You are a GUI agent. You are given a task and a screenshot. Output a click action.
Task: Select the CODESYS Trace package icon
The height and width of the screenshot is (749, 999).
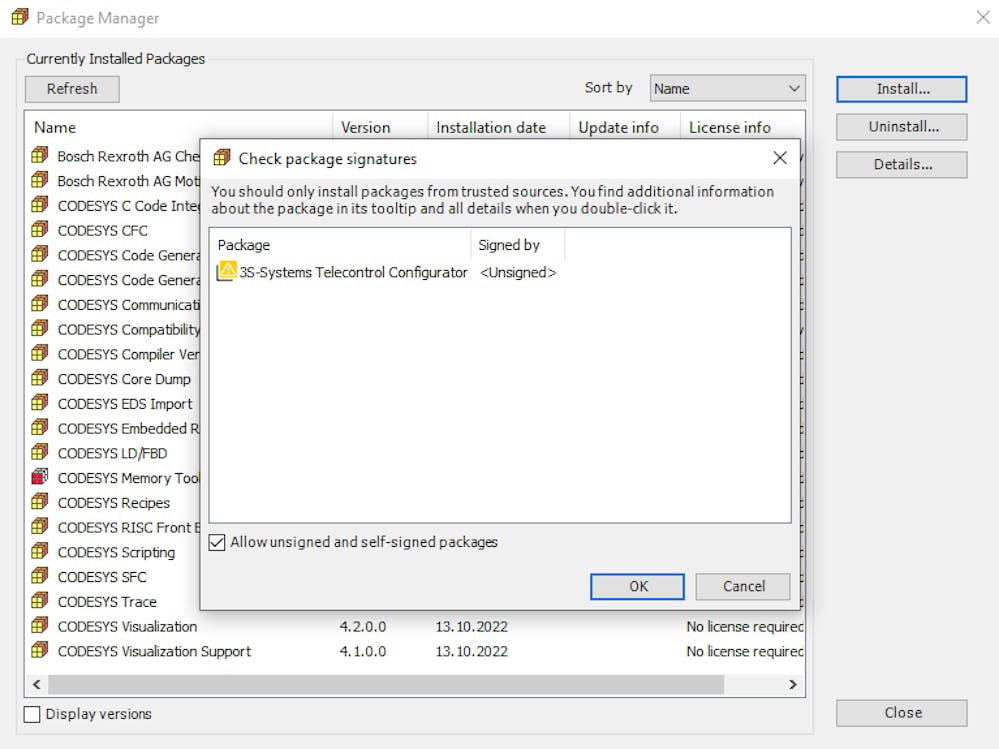tap(40, 601)
